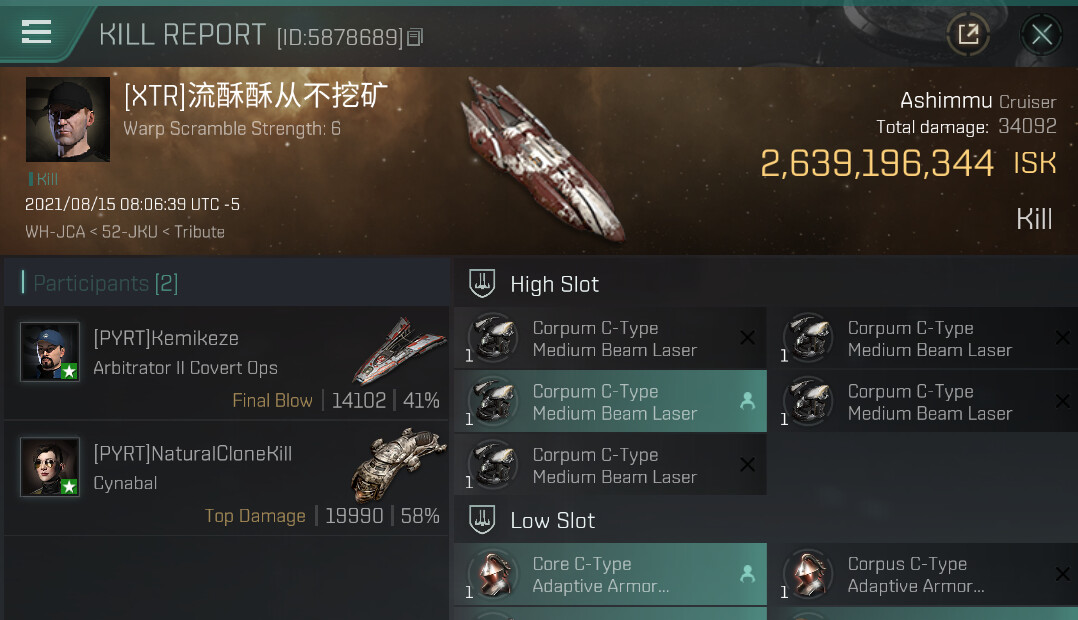Open the WH-JCA system location link
Image resolution: width=1078 pixels, height=620 pixels.
[x=55, y=232]
